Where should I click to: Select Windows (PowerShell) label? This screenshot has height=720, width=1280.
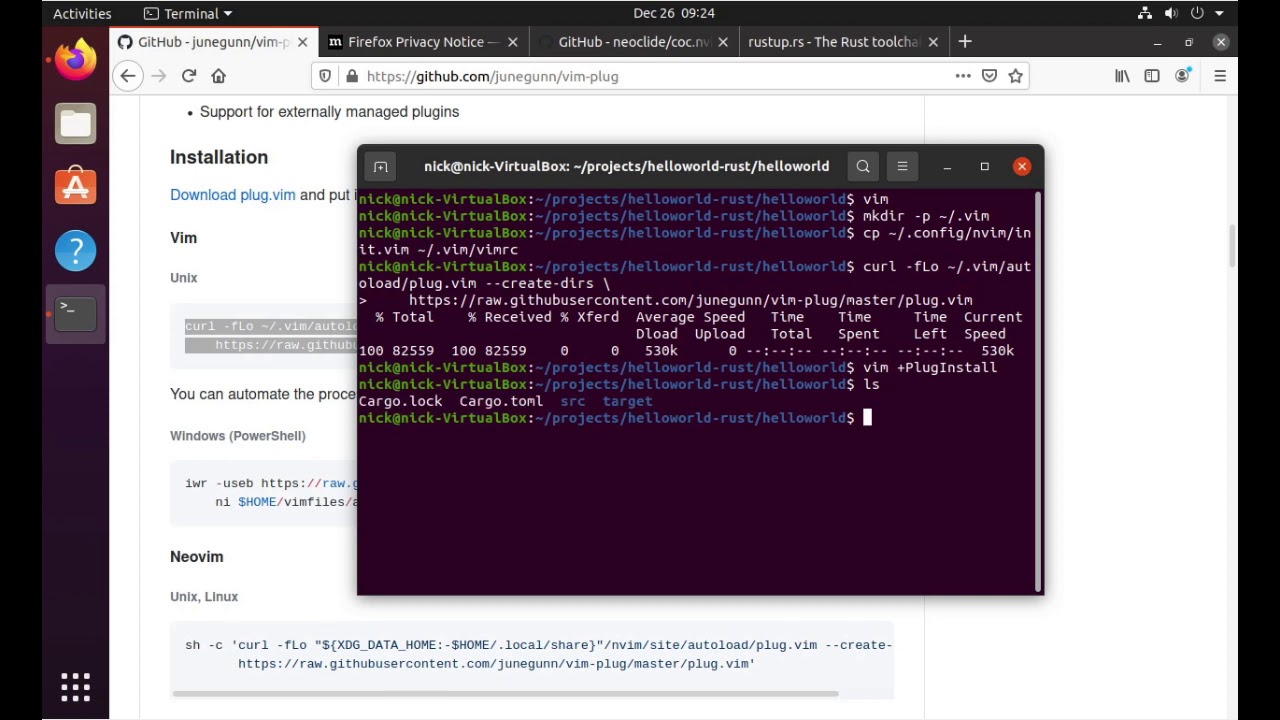(x=238, y=436)
